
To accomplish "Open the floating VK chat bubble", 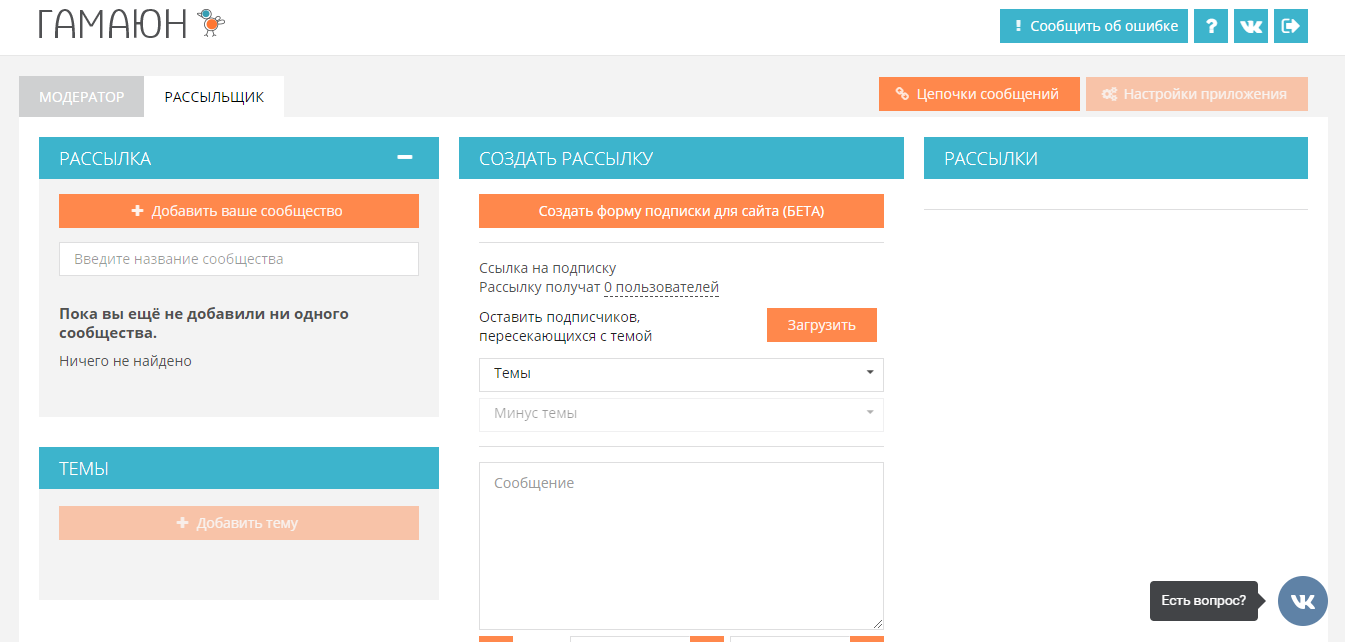I will point(1302,601).
